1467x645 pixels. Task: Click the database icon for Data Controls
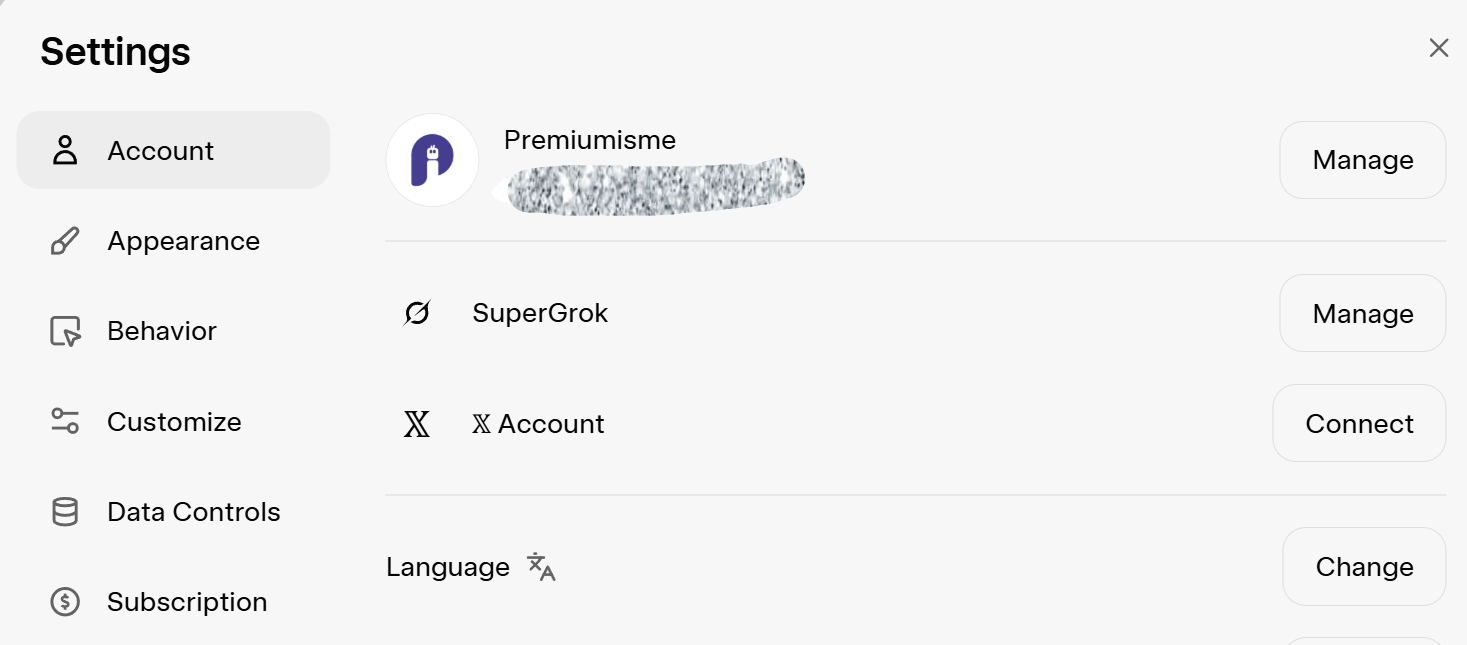click(65, 512)
